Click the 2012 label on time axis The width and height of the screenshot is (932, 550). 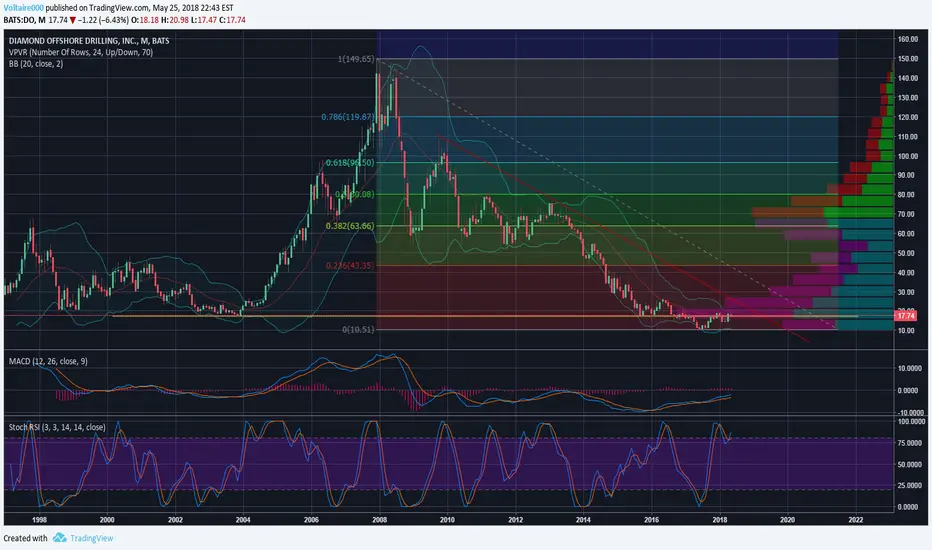pyautogui.click(x=515, y=519)
